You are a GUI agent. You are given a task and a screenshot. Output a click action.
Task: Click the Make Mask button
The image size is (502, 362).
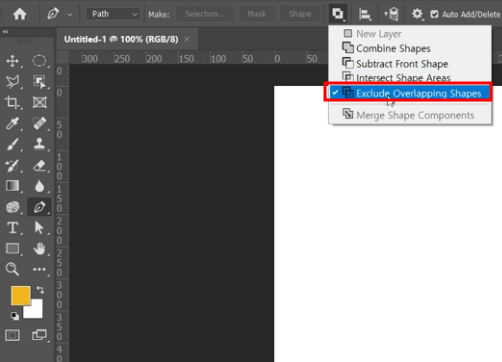coord(257,14)
